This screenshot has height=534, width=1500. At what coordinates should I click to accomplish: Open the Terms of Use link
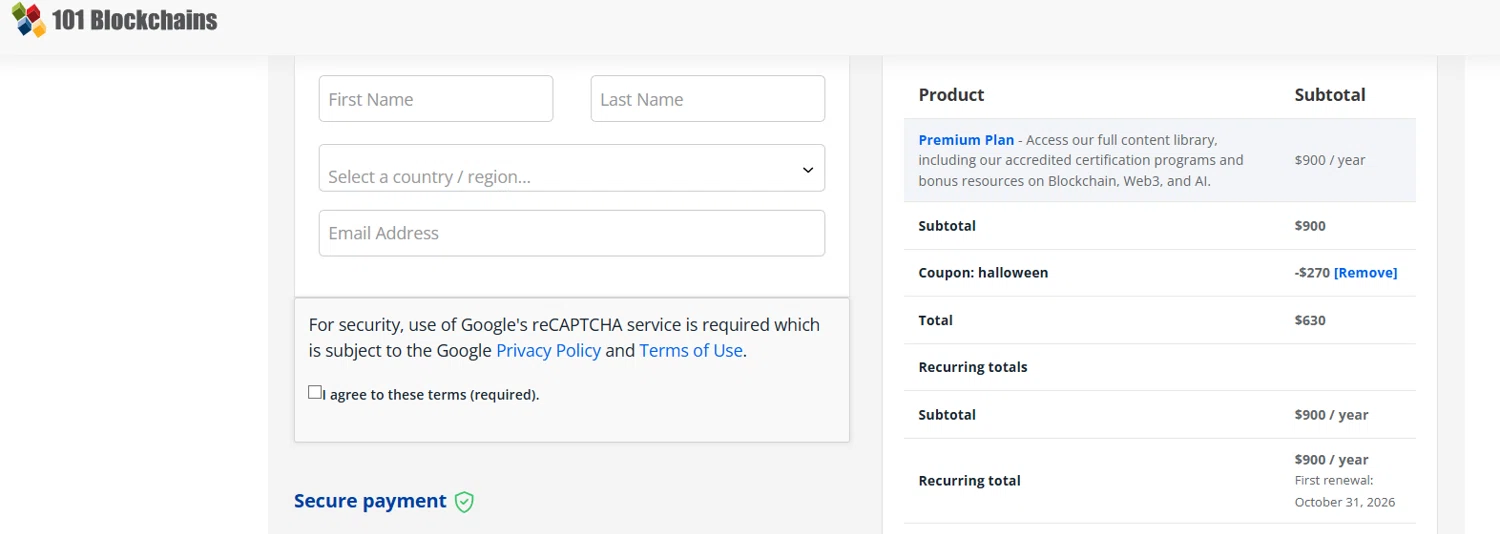pyautogui.click(x=691, y=351)
